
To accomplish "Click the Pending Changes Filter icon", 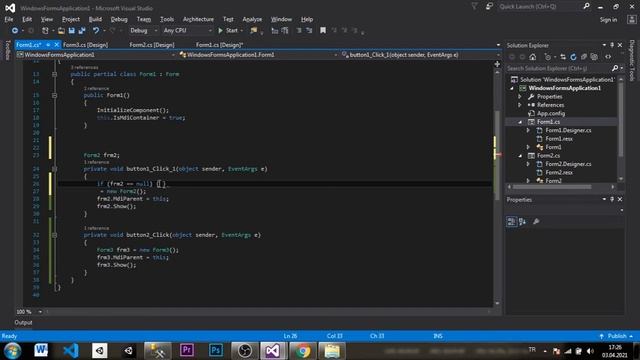I will point(548,57).
